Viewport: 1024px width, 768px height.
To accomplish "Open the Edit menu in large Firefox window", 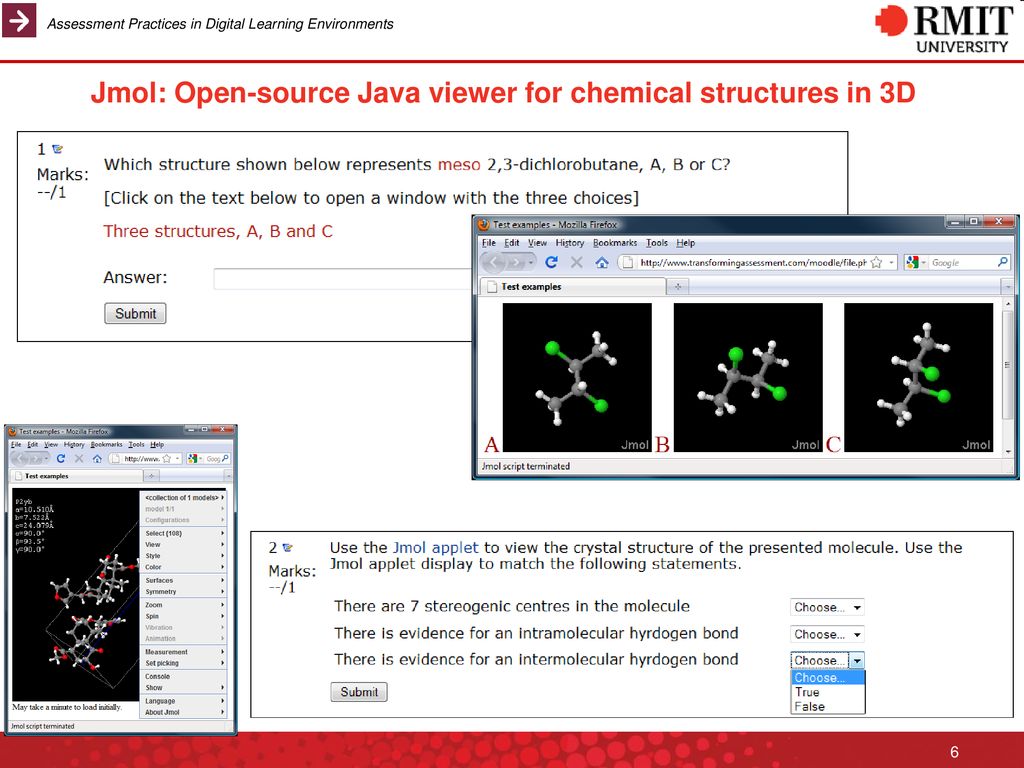I will tap(511, 242).
